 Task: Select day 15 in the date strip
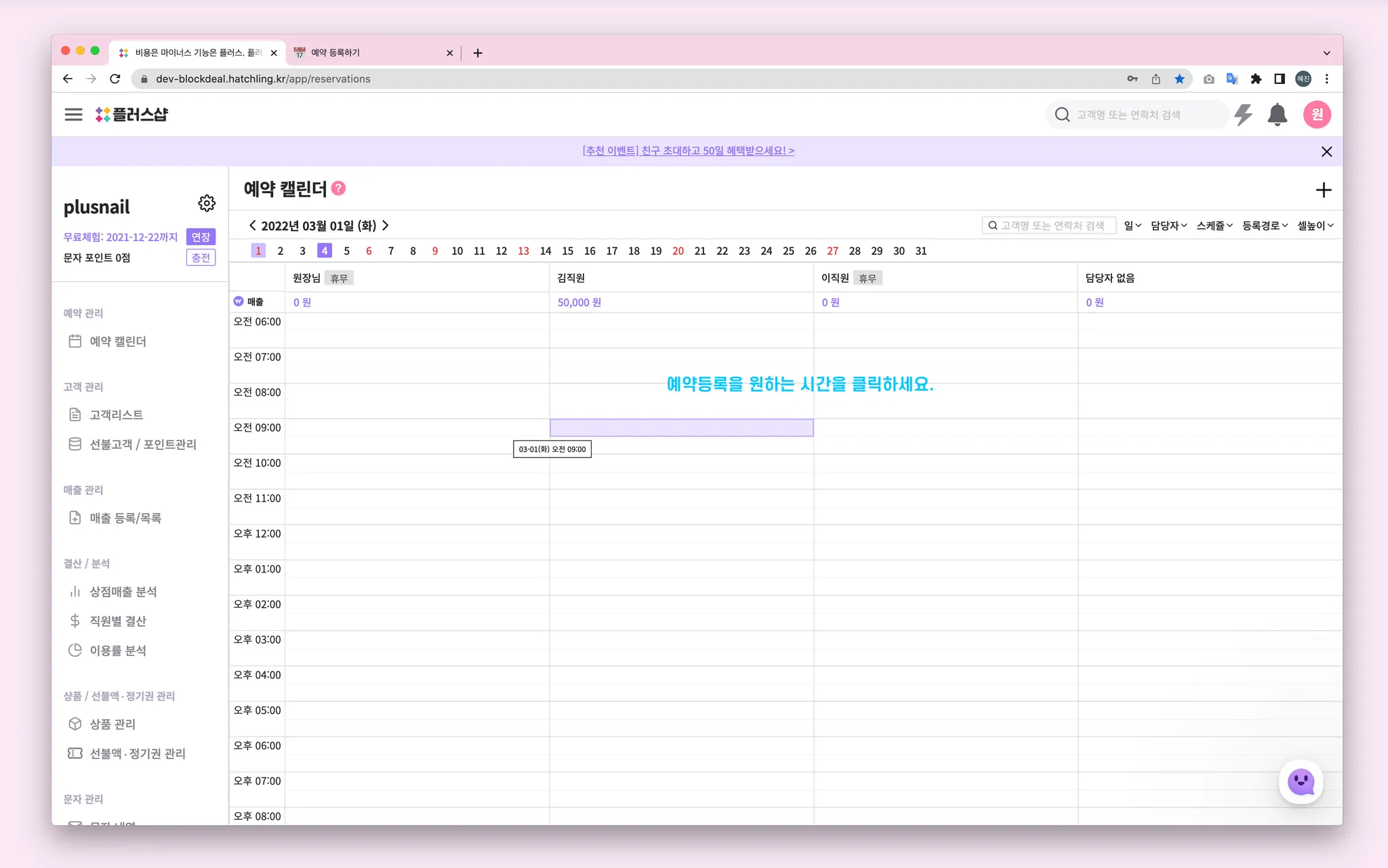567,251
